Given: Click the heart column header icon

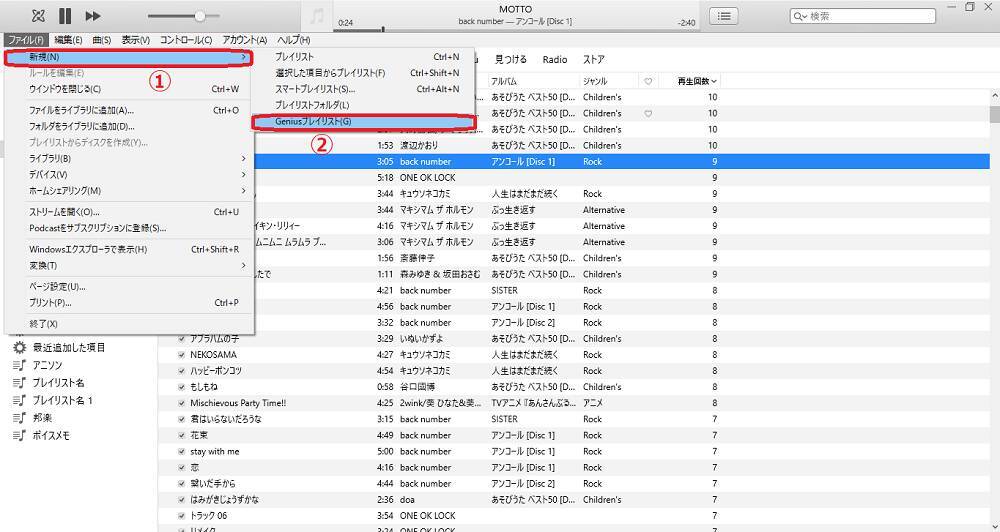Looking at the screenshot, I should click(648, 81).
